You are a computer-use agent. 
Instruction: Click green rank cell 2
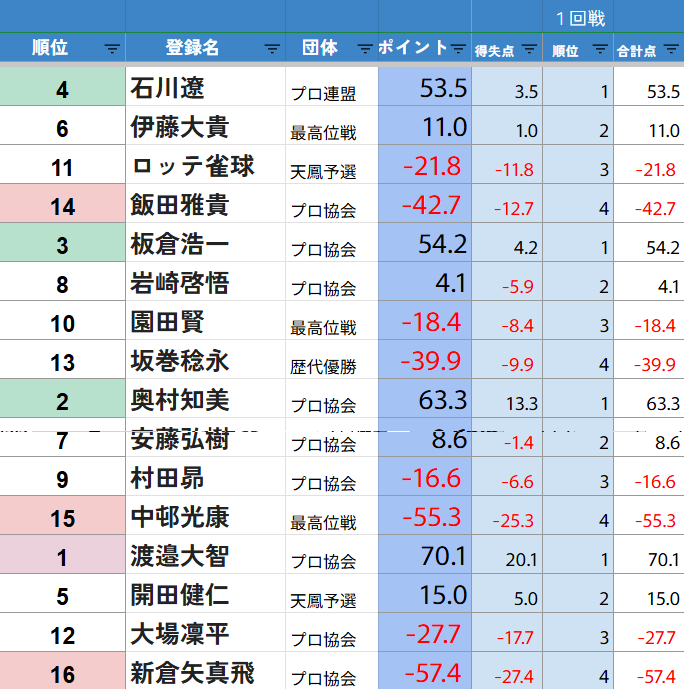(62, 399)
